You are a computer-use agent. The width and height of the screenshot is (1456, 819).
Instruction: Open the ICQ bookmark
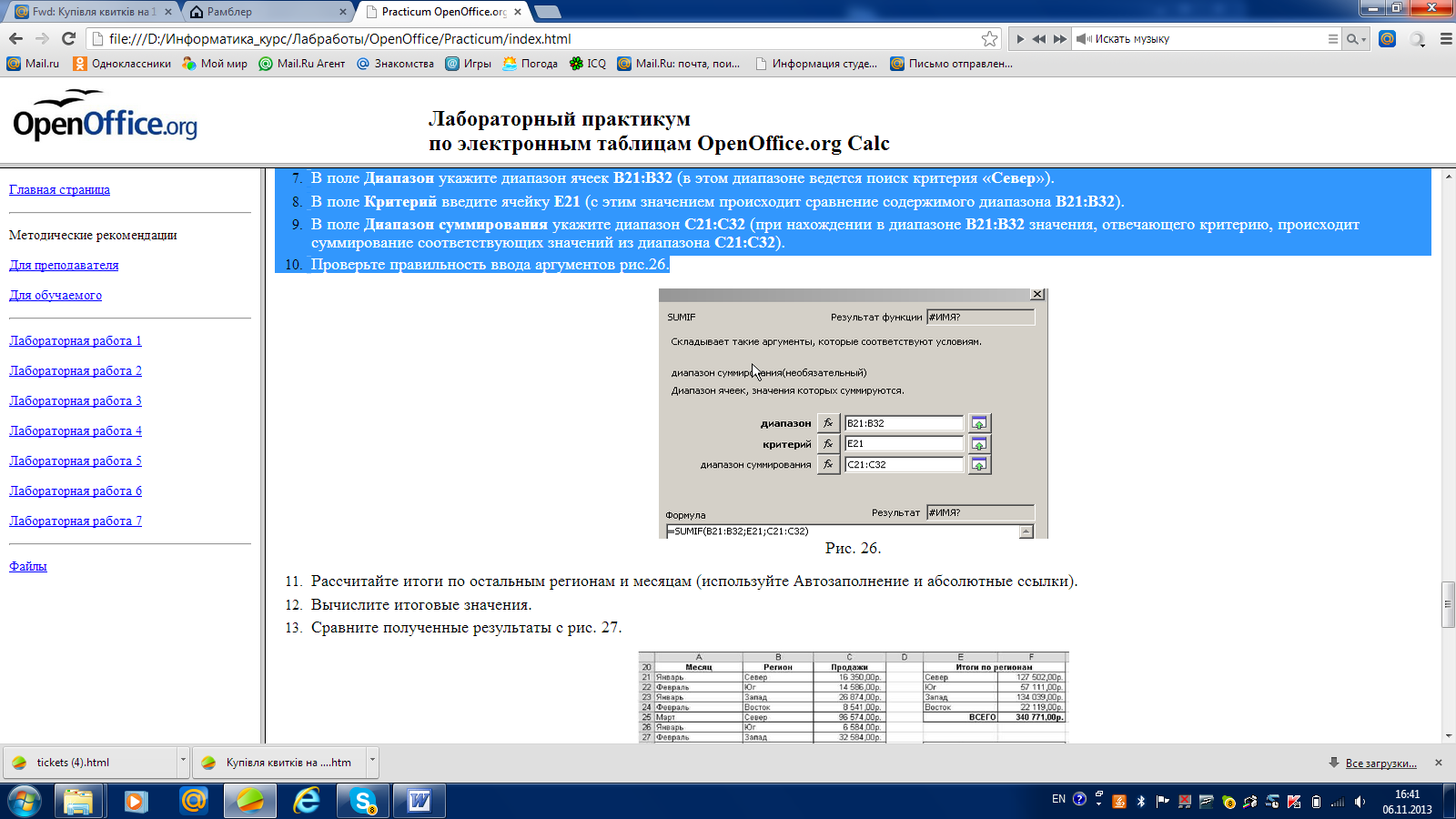587,64
